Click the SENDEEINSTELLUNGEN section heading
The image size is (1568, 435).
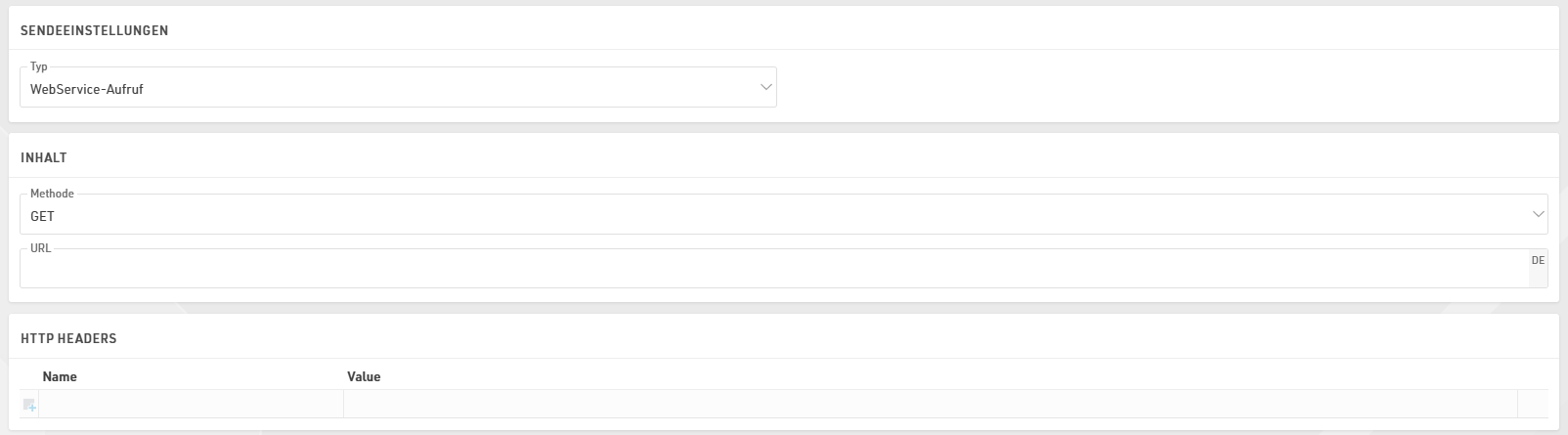[95, 31]
